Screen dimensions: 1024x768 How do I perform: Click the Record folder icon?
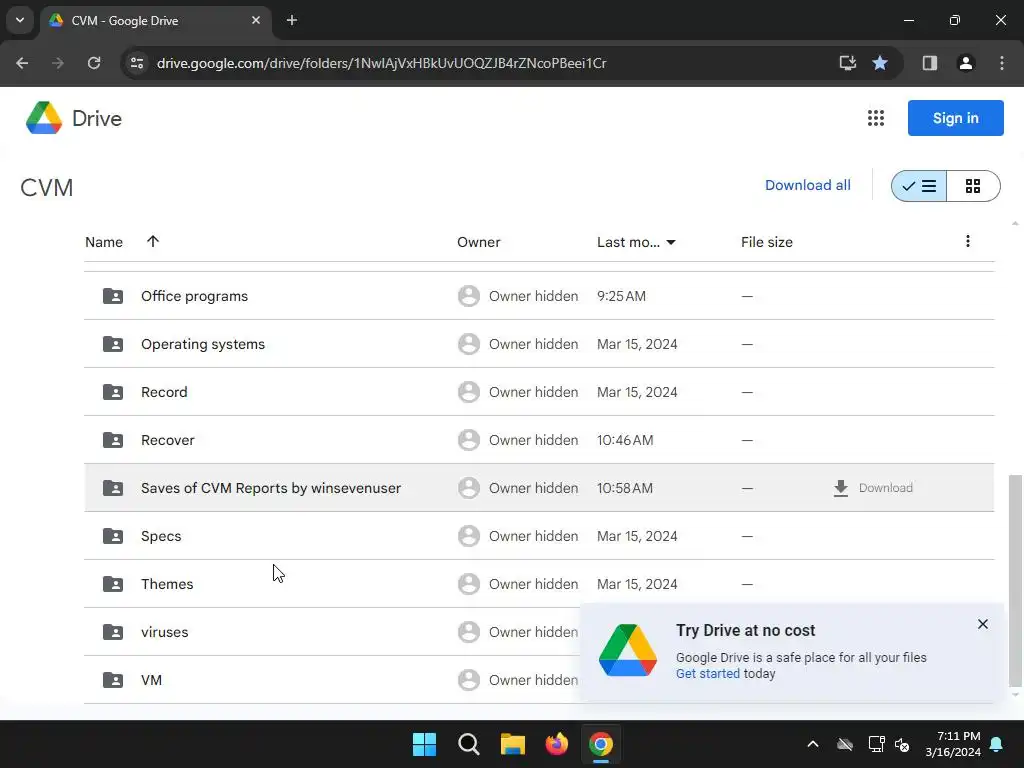click(113, 392)
